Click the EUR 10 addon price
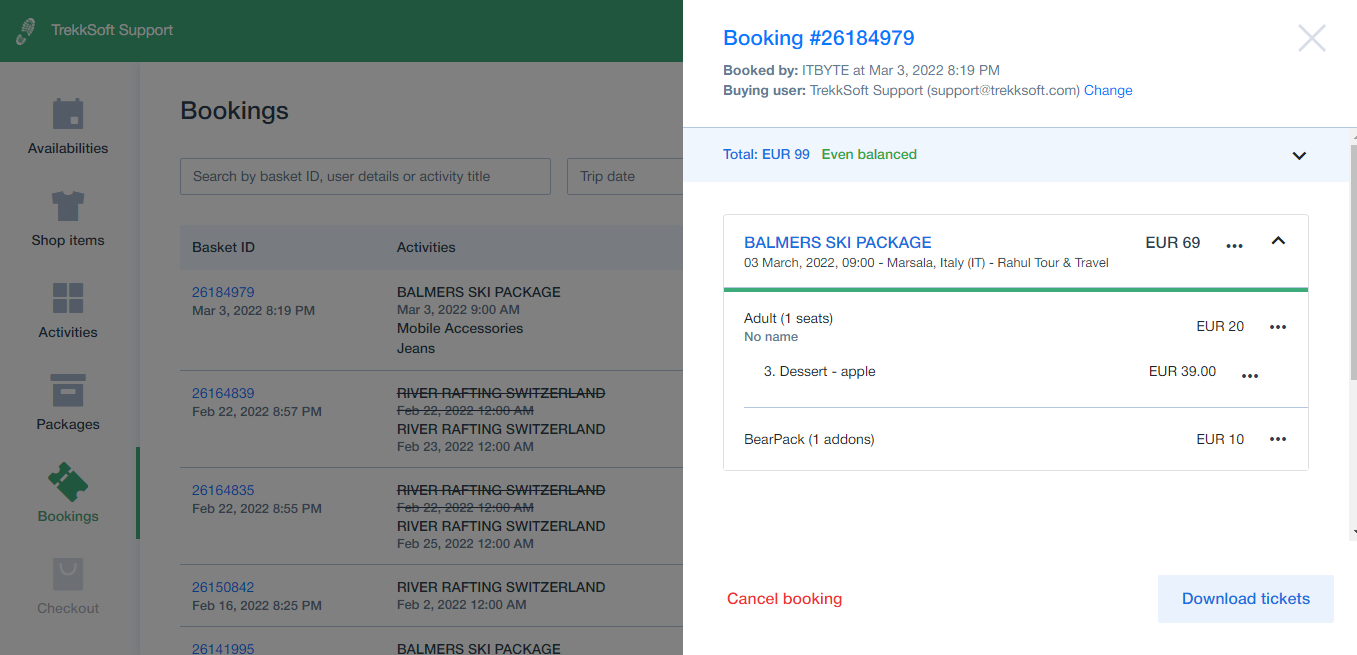Image resolution: width=1357 pixels, height=655 pixels. click(x=1220, y=439)
